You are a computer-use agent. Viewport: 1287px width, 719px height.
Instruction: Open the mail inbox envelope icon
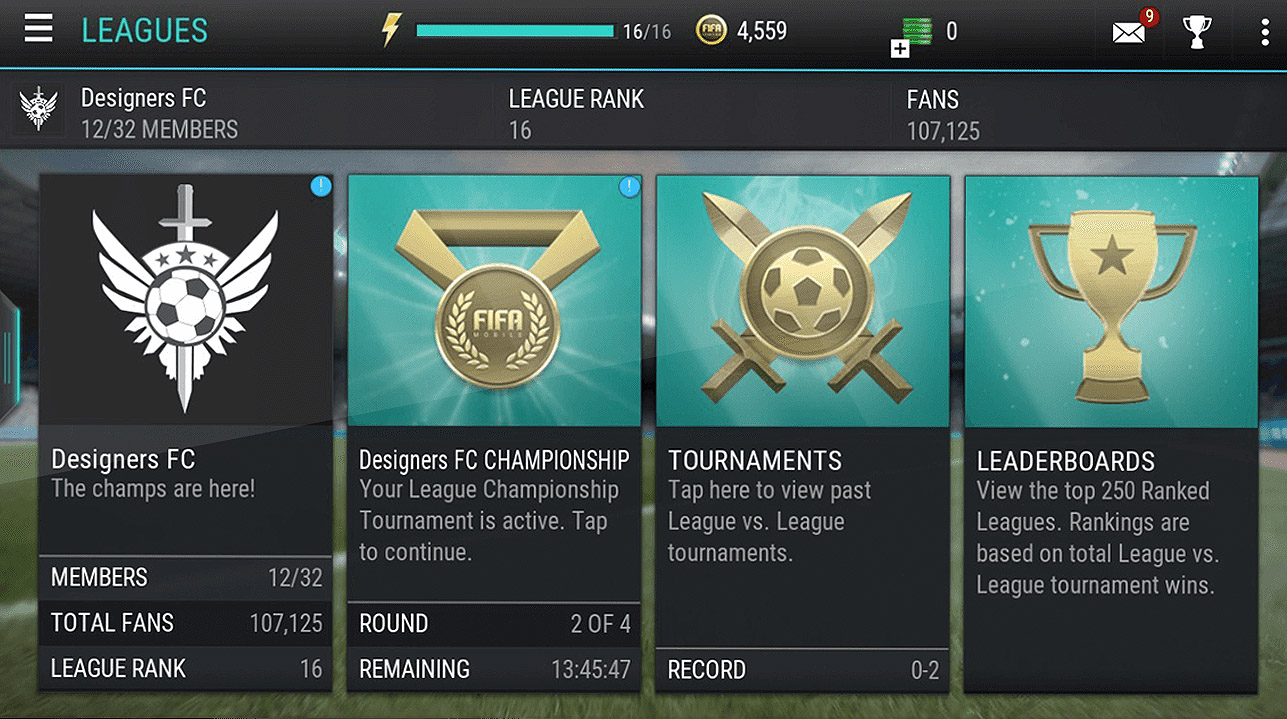pos(1129,33)
